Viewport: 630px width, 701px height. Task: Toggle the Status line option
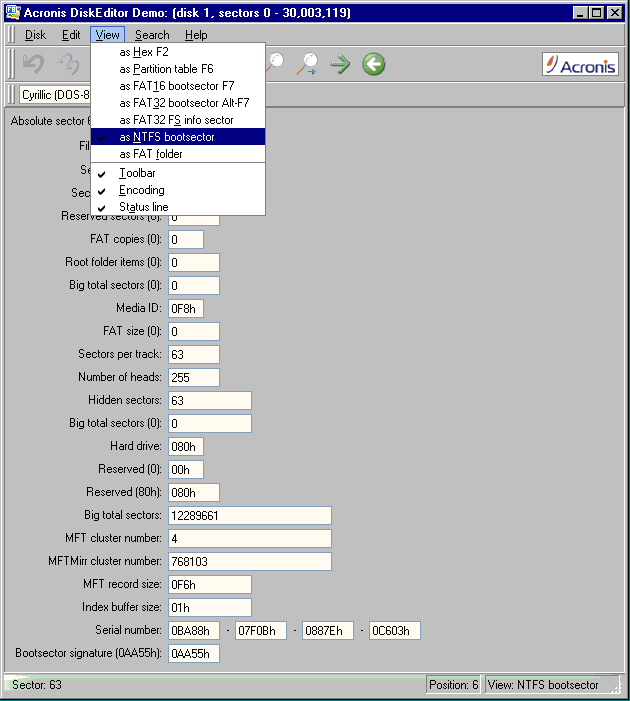tap(178, 207)
